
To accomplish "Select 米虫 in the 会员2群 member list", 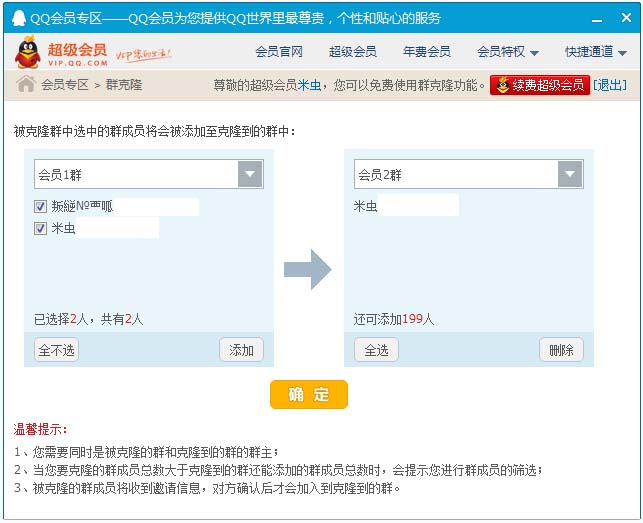I will pyautogui.click(x=365, y=206).
